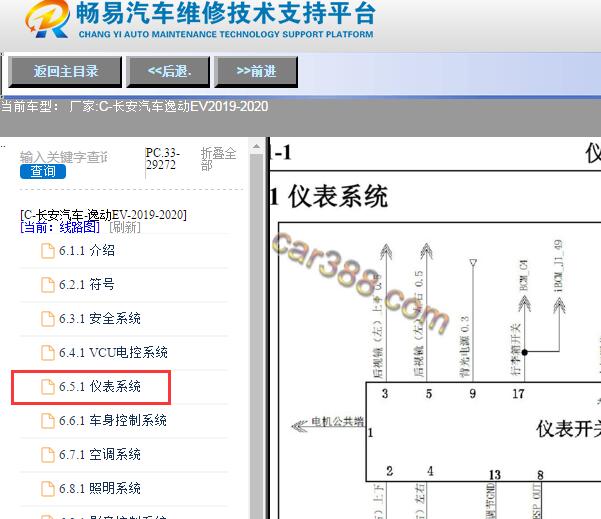Click the 返回主目录 button
This screenshot has height=519, width=601.
(65, 71)
